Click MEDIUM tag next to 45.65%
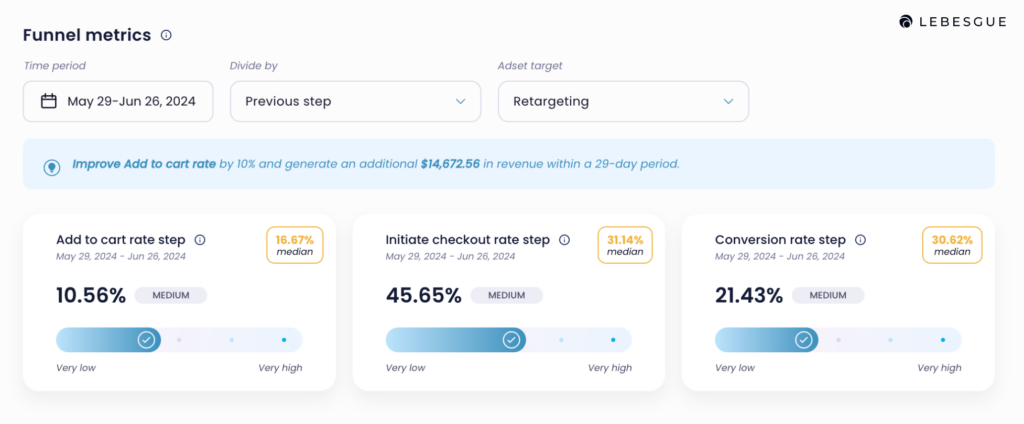 coord(506,295)
